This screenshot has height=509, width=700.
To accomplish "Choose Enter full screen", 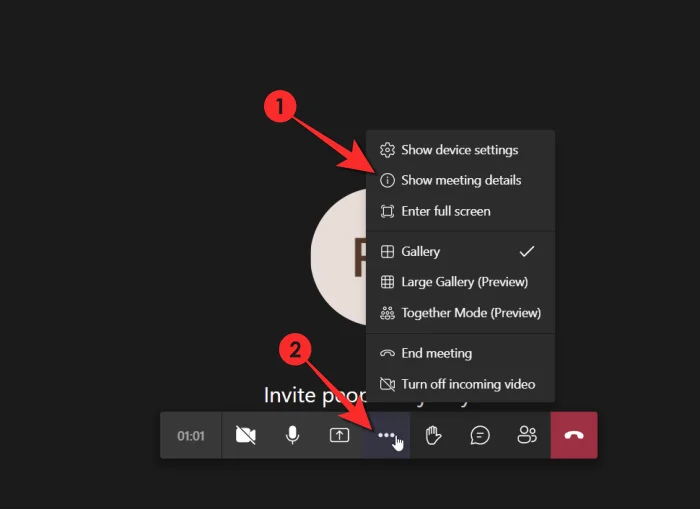I will [x=460, y=211].
